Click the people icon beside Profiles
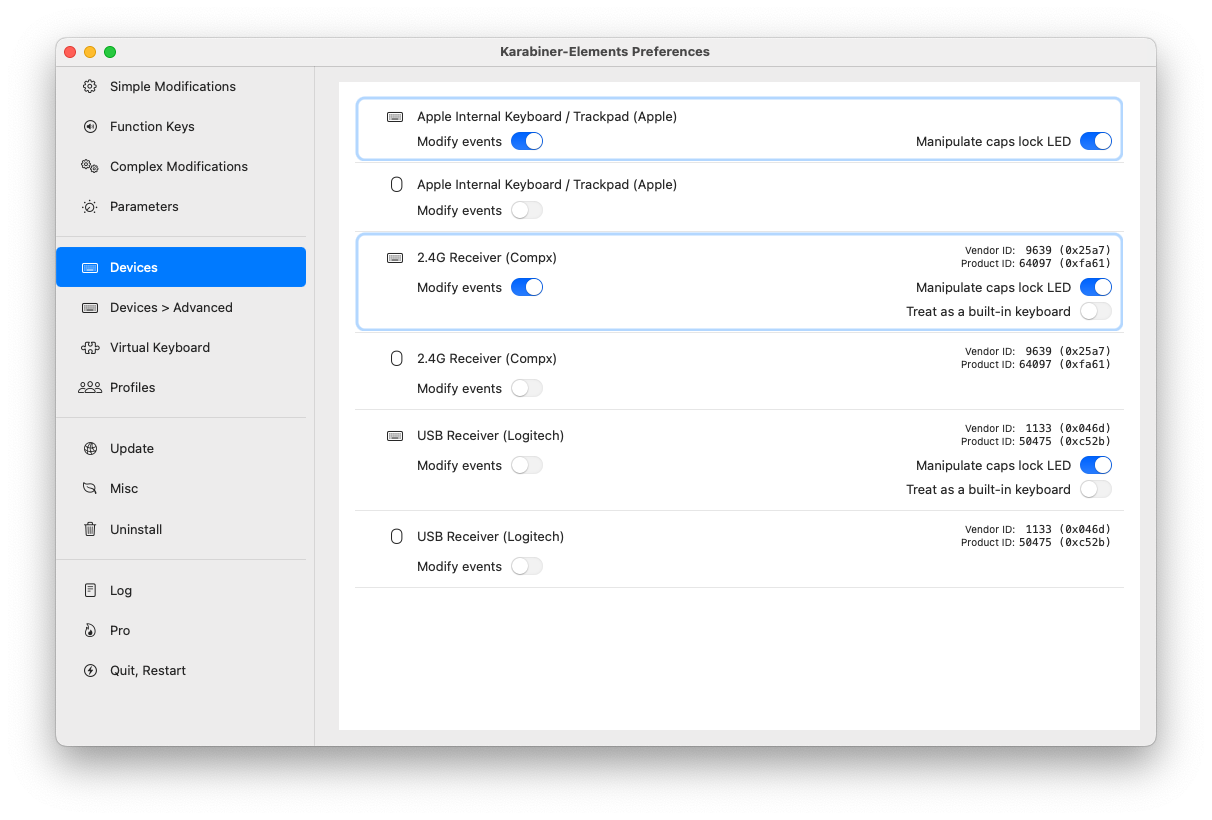 click(x=90, y=387)
